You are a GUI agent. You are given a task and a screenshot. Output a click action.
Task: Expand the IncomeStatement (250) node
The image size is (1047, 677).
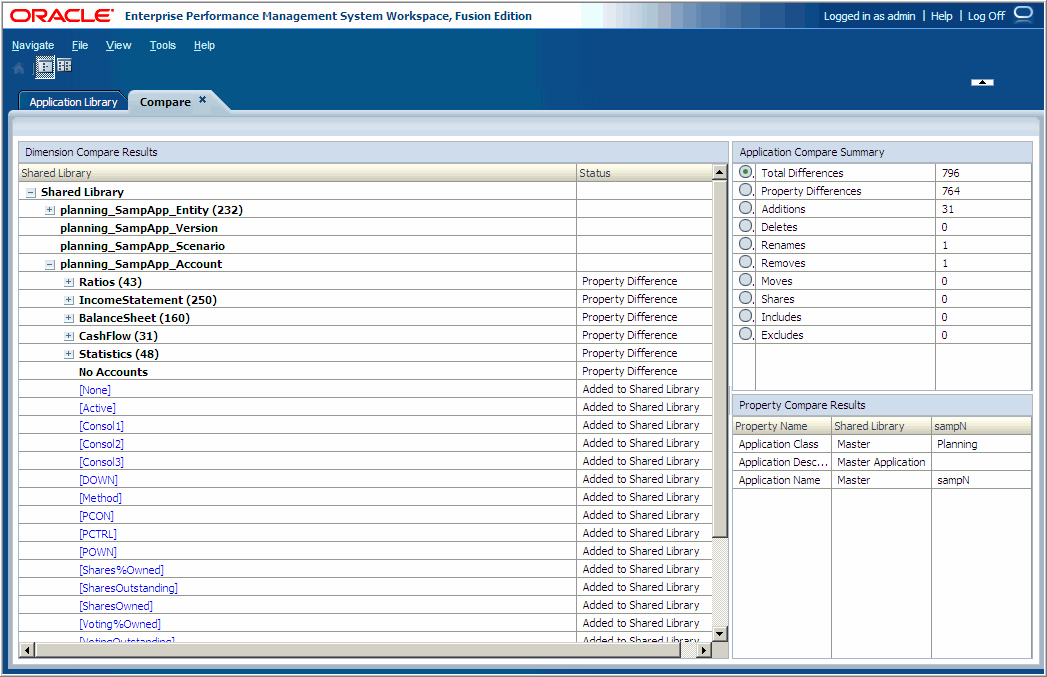tap(69, 300)
